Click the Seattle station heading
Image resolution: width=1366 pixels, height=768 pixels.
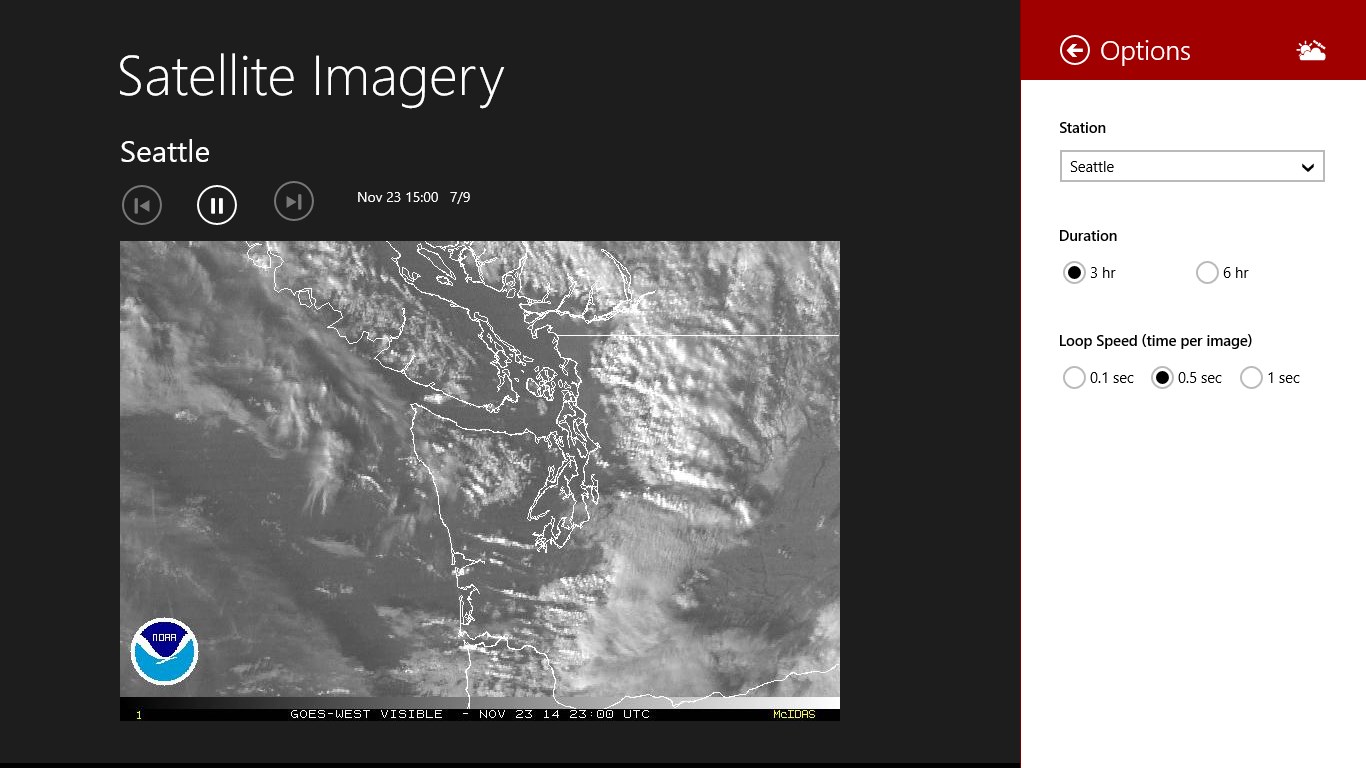(x=164, y=152)
